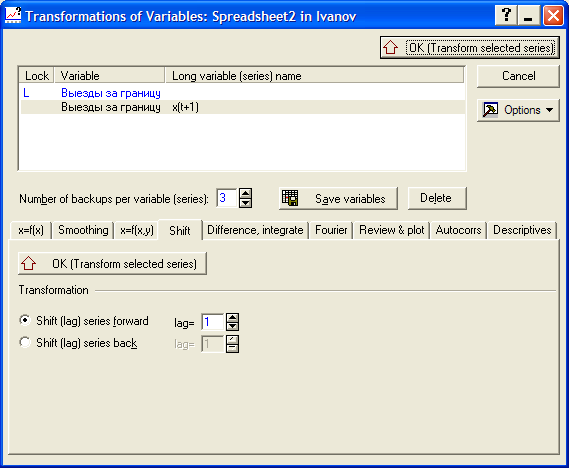The image size is (569, 468).
Task: Click the Lock column header
Action: click(x=37, y=75)
